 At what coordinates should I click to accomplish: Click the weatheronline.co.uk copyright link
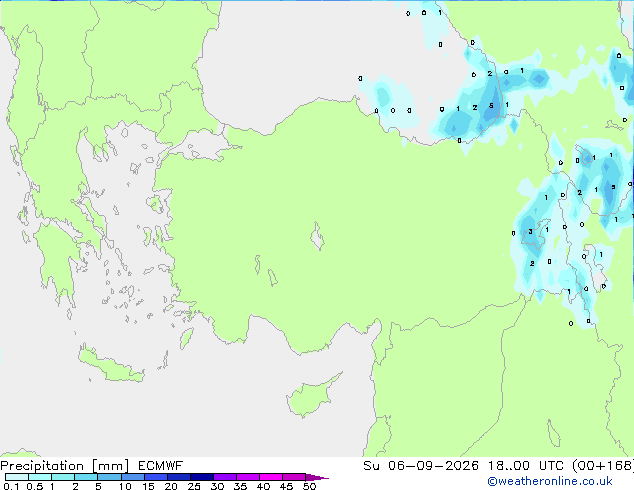550,481
